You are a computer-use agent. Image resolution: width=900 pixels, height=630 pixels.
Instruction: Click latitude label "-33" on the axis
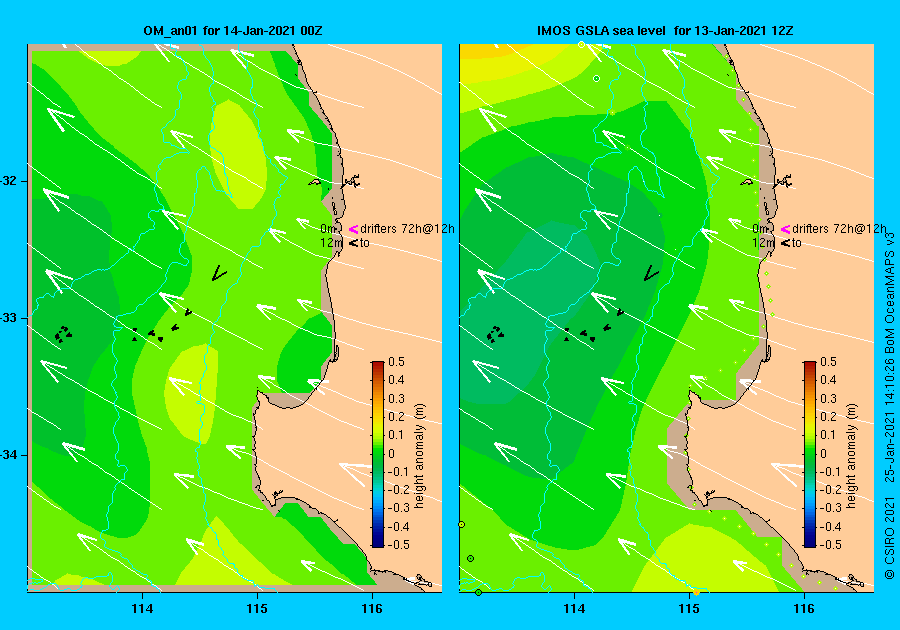[10, 318]
